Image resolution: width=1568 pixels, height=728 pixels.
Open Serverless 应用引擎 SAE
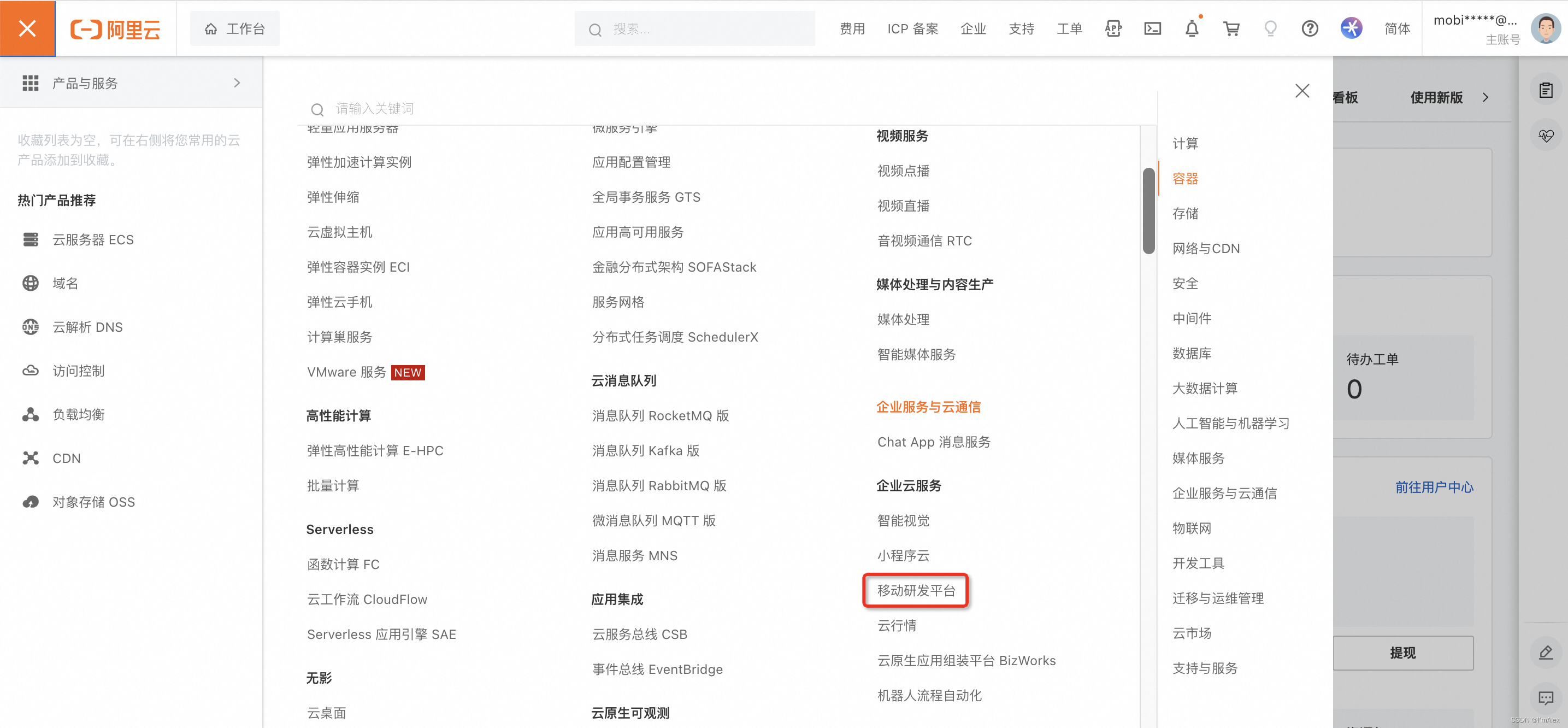(x=381, y=634)
